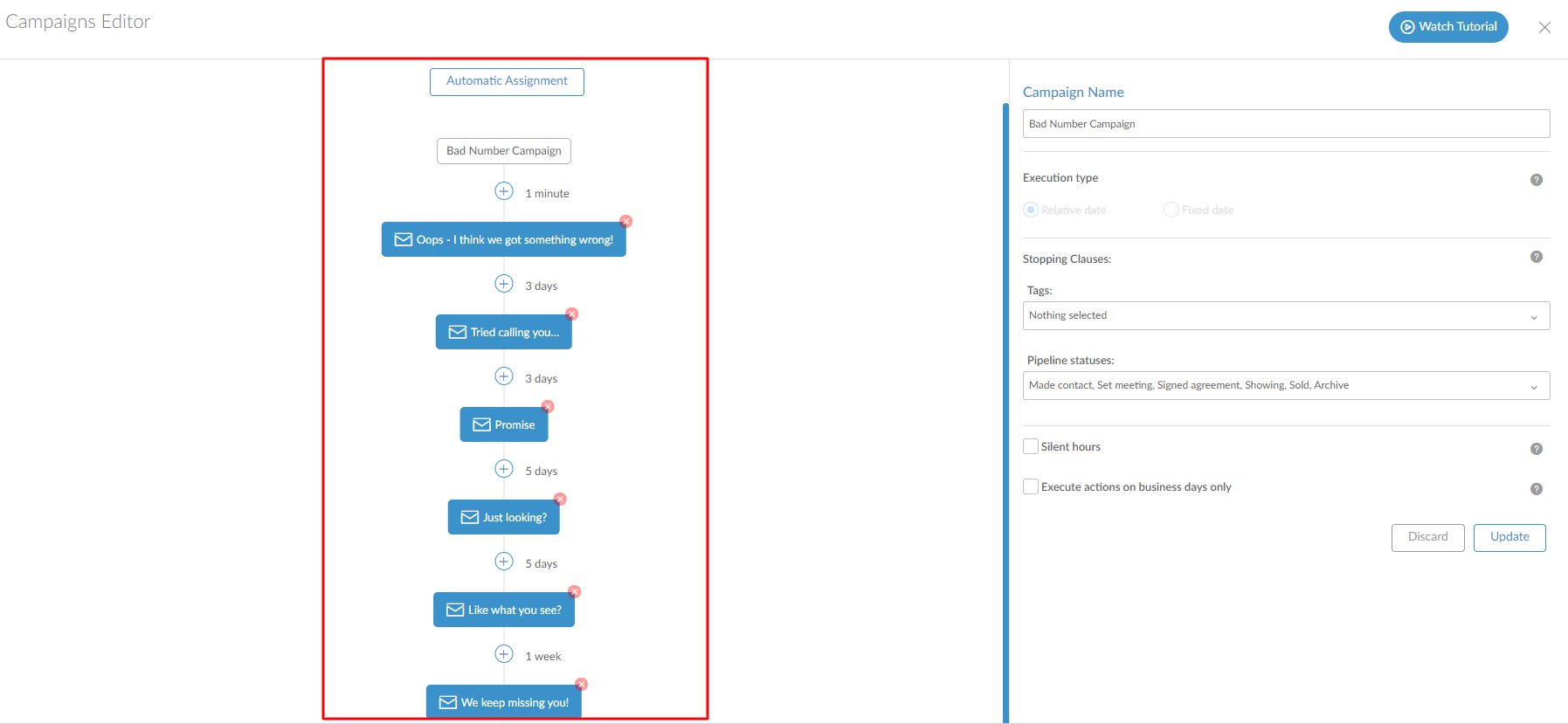Open the 'Just looking?' email step
The height and width of the screenshot is (724, 1568).
504,517
